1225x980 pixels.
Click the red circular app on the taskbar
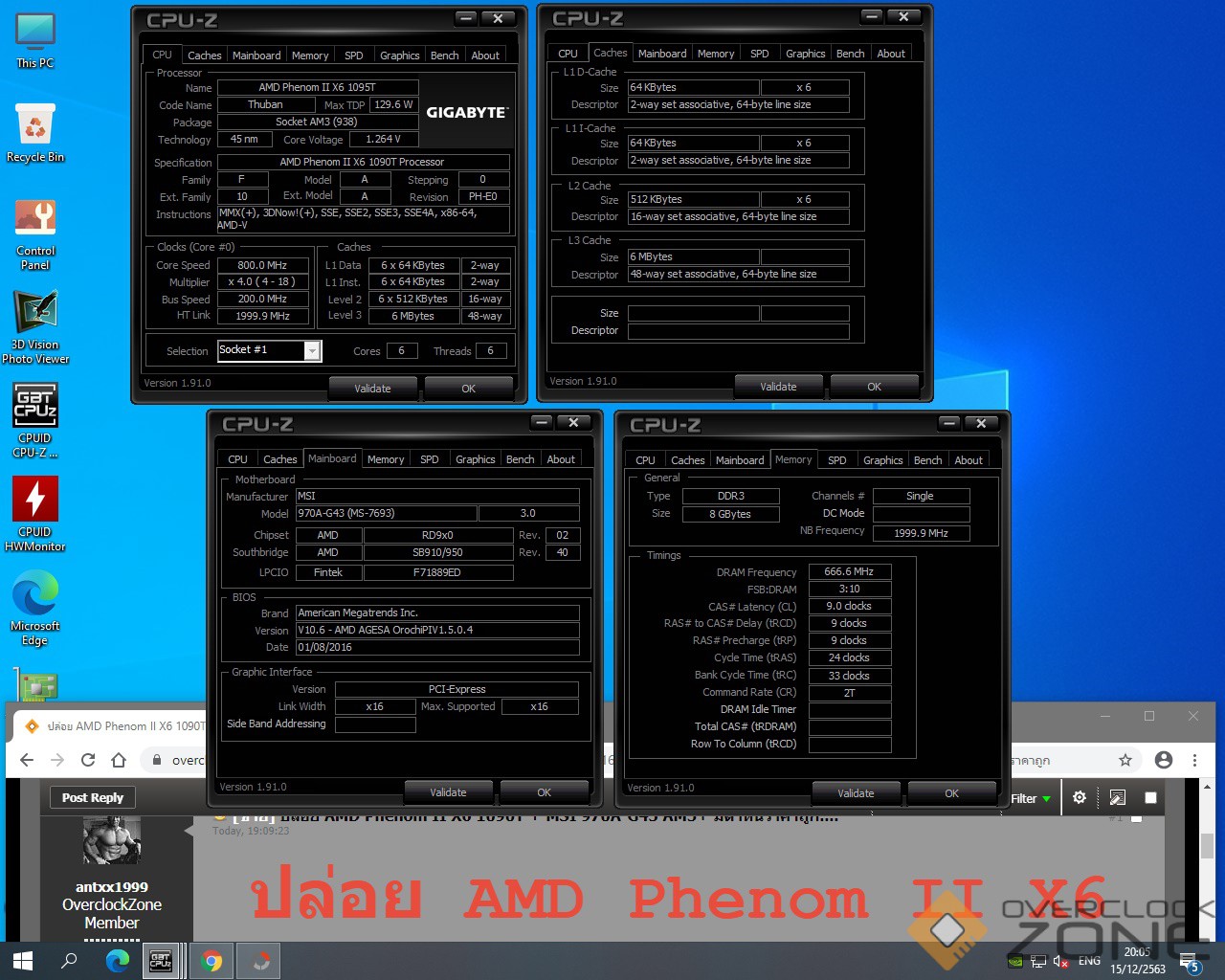click(259, 961)
